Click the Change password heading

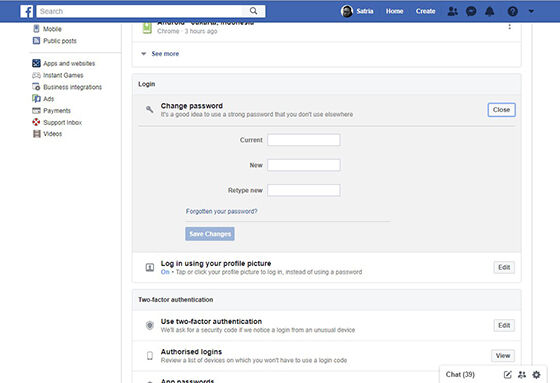pos(192,106)
